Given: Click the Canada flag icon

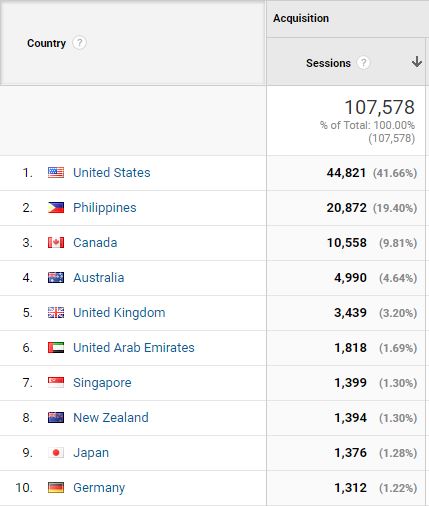Looking at the screenshot, I should coord(56,243).
